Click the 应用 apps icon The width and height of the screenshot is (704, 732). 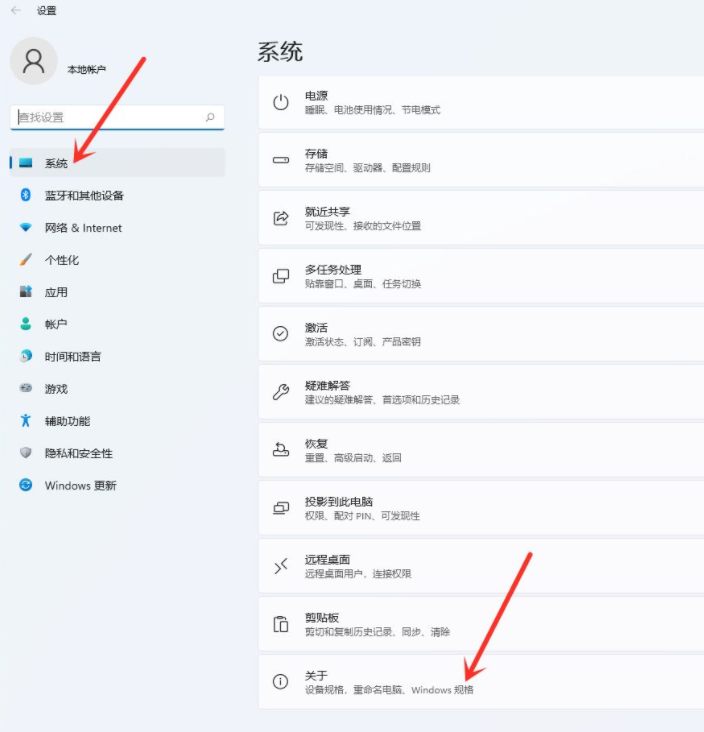pyautogui.click(x=26, y=292)
